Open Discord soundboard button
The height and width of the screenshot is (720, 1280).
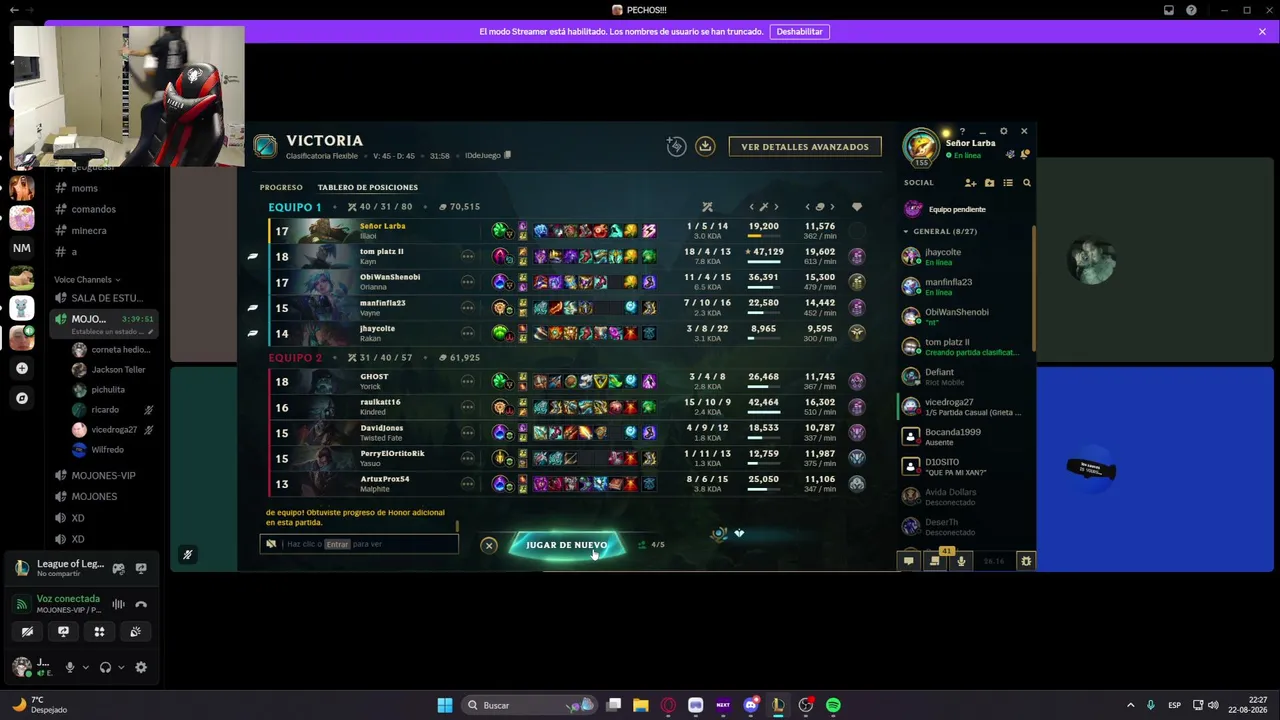(135, 632)
